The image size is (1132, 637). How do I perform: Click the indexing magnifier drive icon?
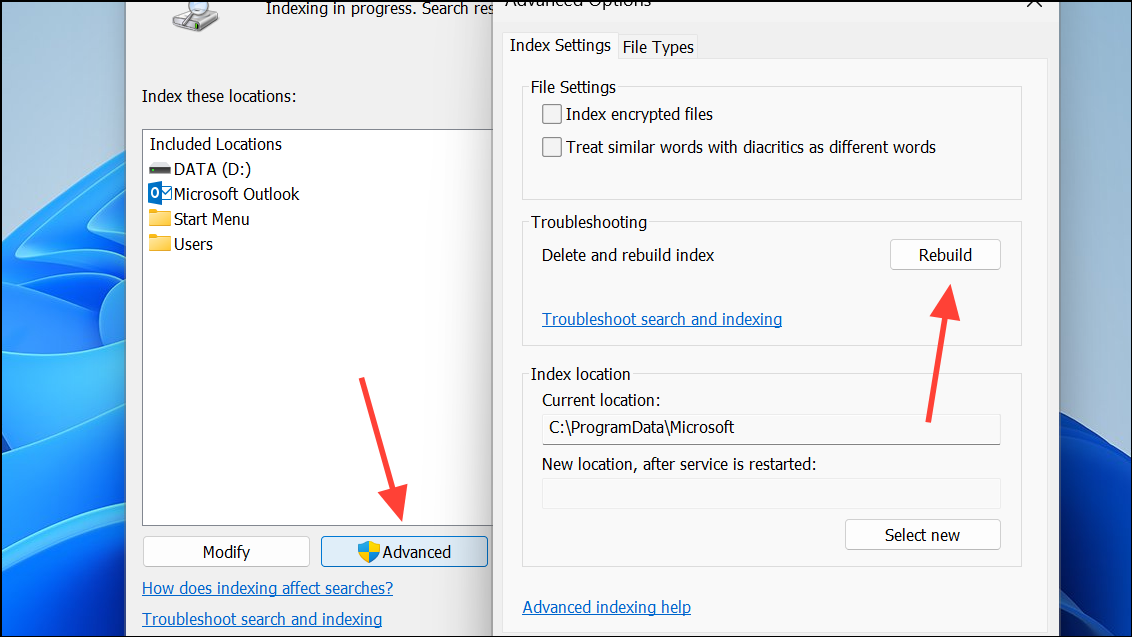point(195,16)
